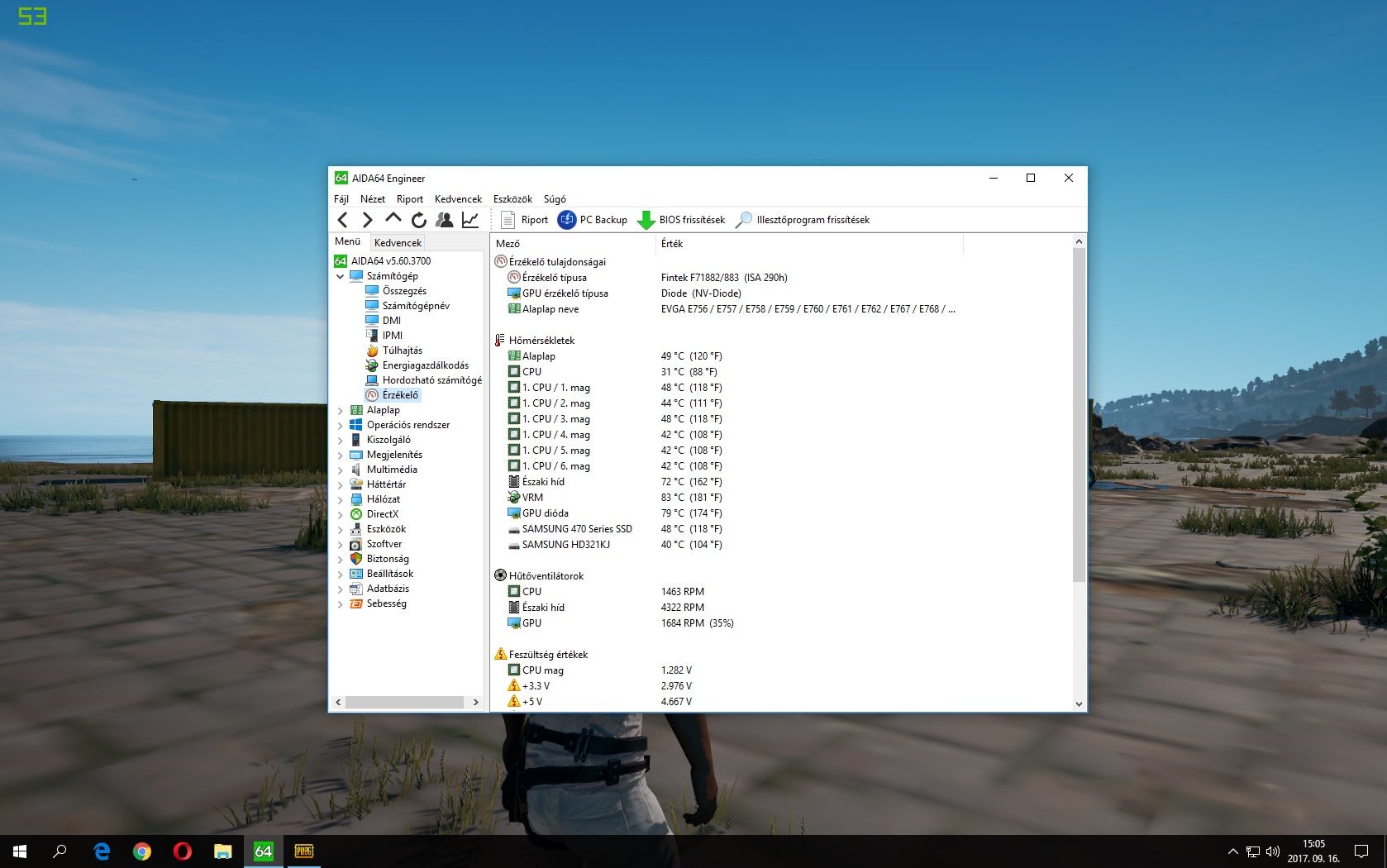Launch Microsoft Edge from taskbar
This screenshot has height=868, width=1387.
tap(102, 851)
